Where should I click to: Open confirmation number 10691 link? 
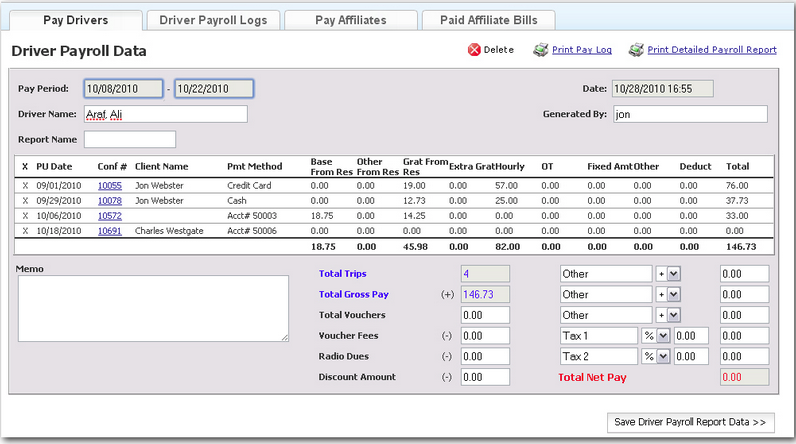tap(109, 230)
